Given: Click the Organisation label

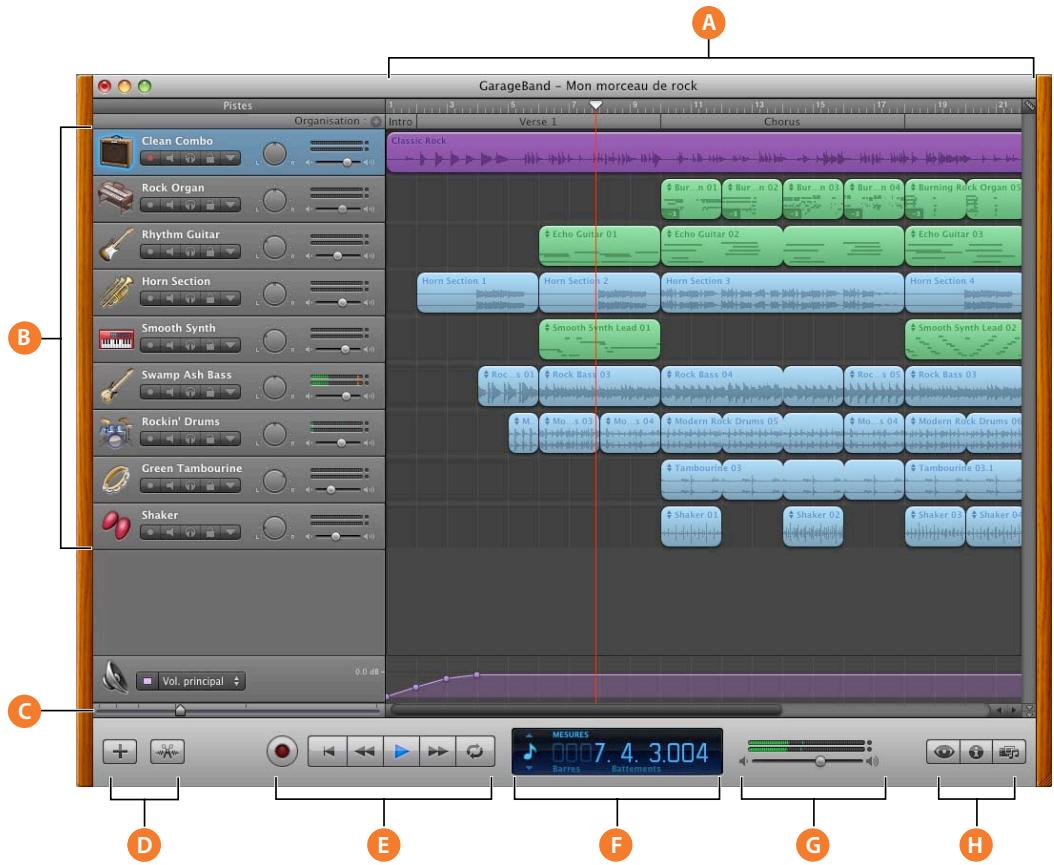Looking at the screenshot, I should 327,121.
